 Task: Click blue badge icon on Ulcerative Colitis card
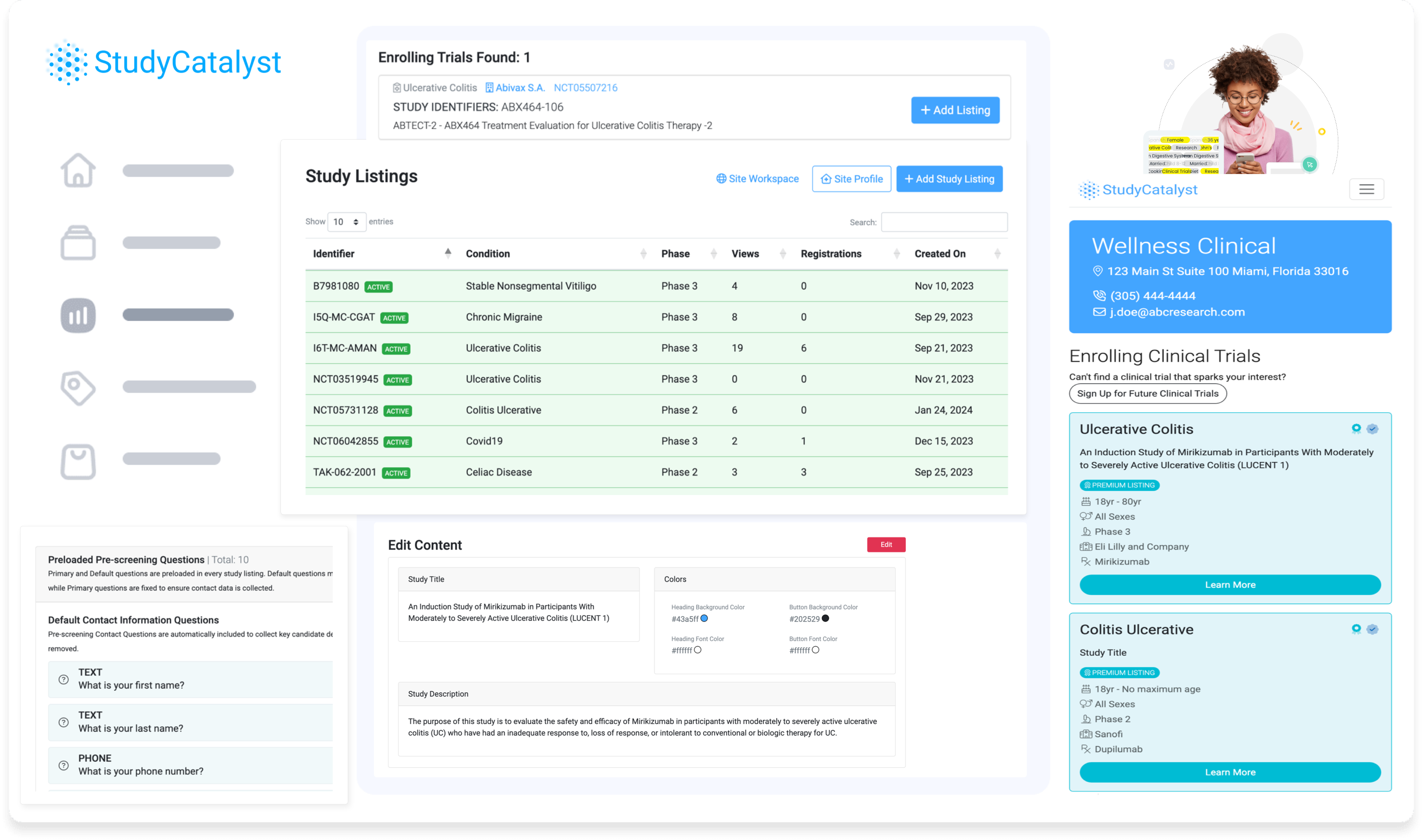pyautogui.click(x=1356, y=429)
